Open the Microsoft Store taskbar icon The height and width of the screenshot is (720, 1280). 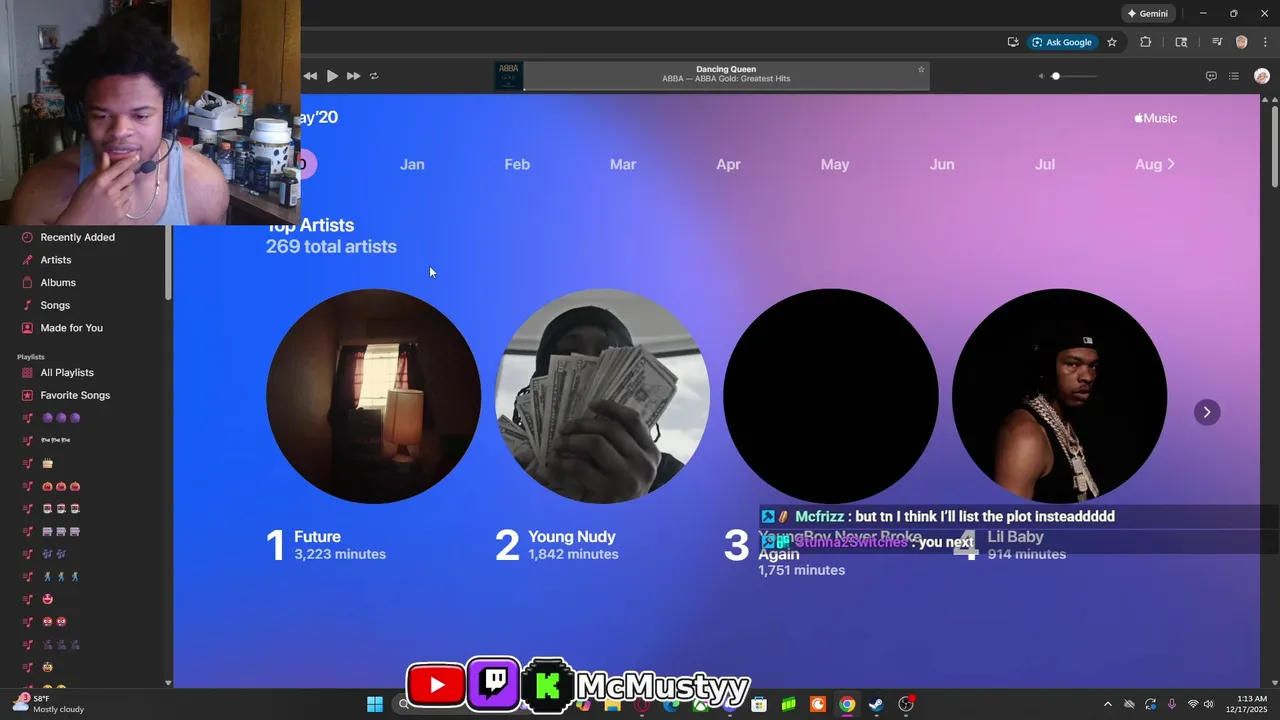(759, 704)
